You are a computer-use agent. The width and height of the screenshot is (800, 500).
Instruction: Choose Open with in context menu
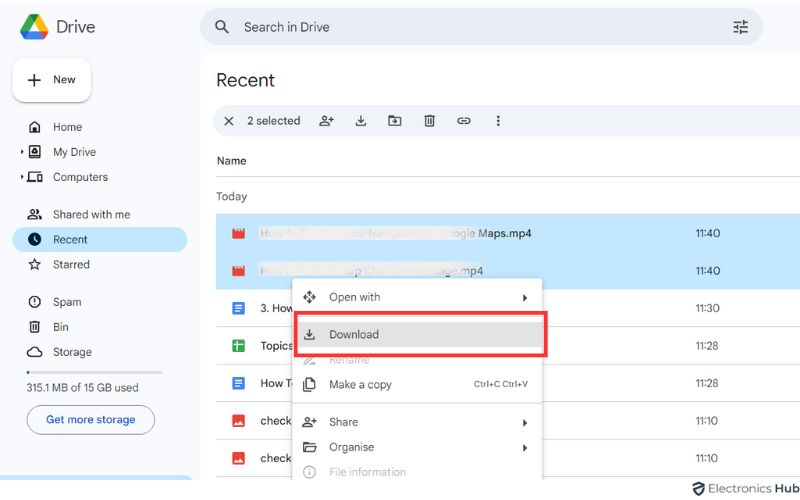[417, 297]
